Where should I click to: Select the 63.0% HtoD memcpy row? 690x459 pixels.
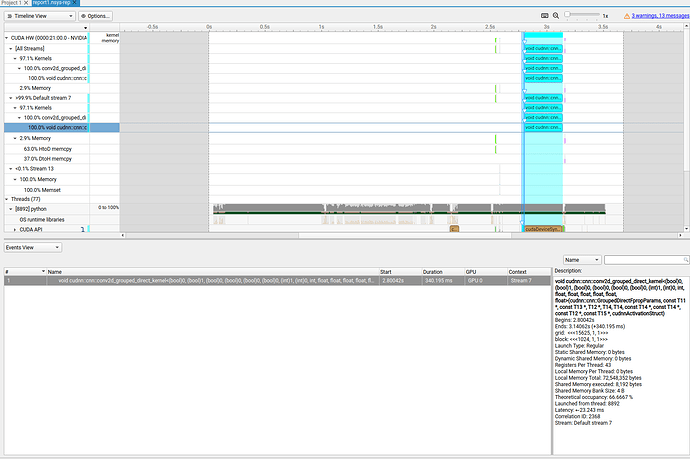[47, 148]
